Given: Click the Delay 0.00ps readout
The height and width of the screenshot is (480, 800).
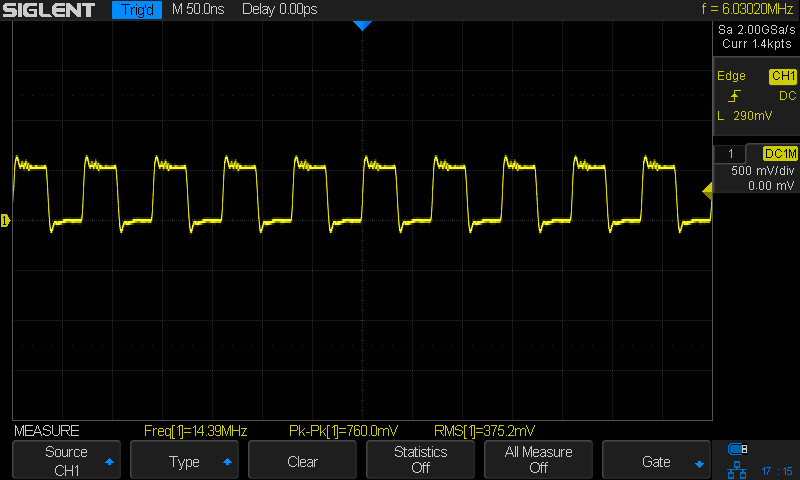Looking at the screenshot, I should point(281,10).
